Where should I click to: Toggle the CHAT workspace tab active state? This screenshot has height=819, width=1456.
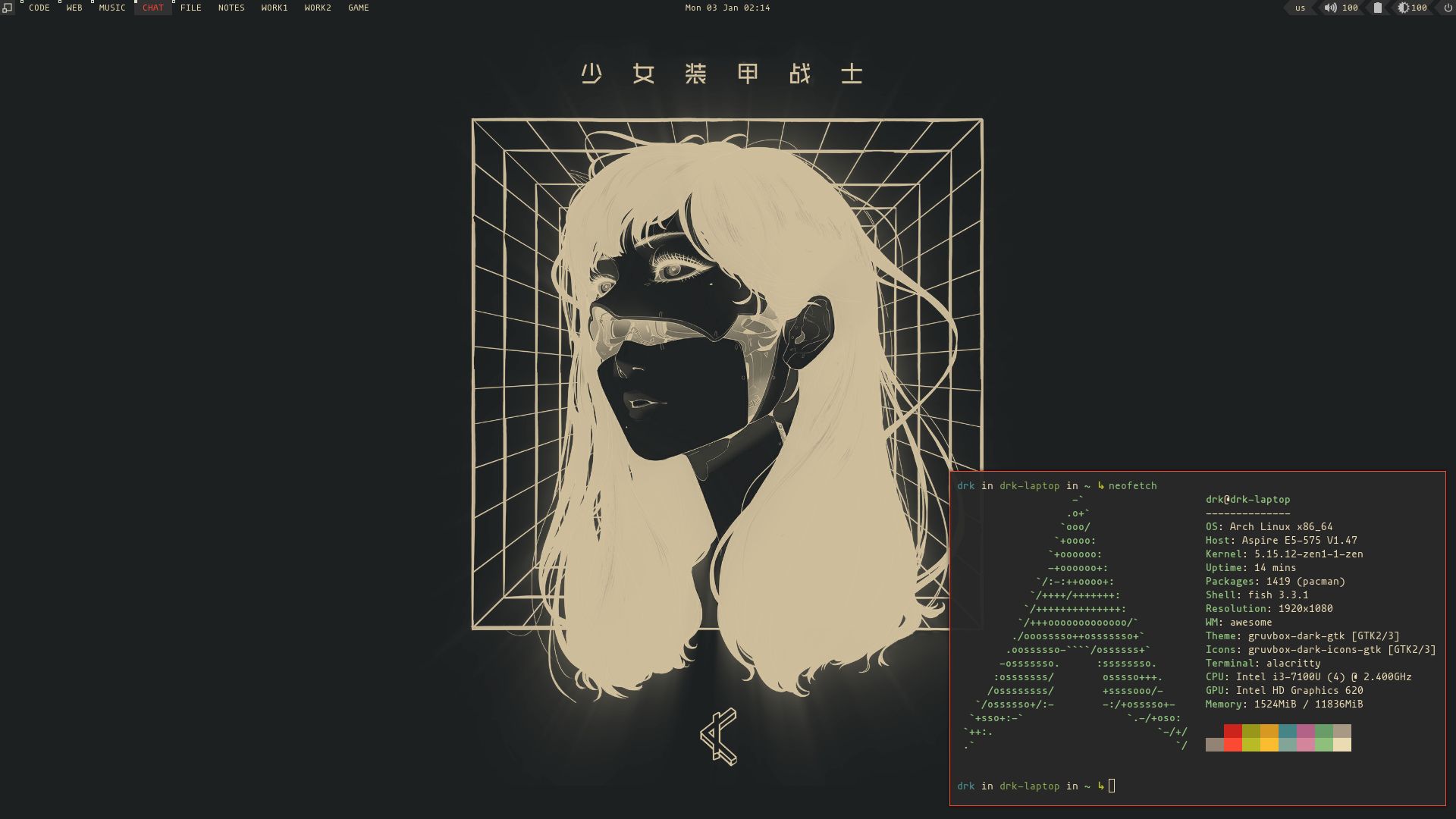click(153, 7)
